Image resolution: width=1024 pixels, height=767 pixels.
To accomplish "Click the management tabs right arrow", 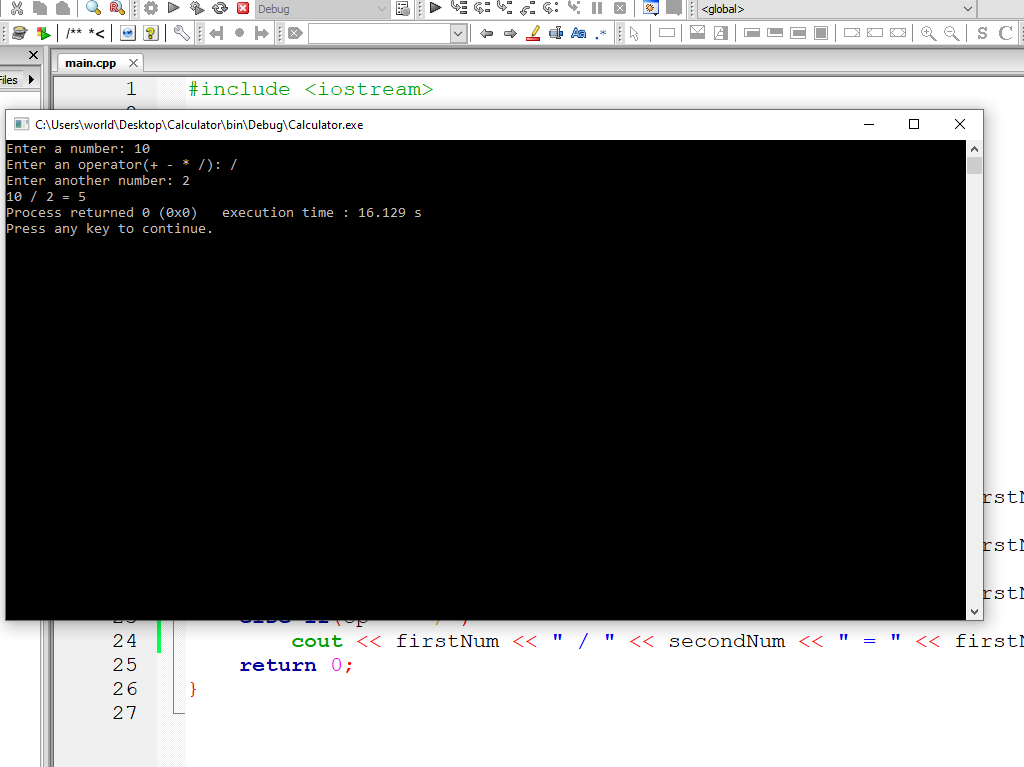I will [x=31, y=80].
